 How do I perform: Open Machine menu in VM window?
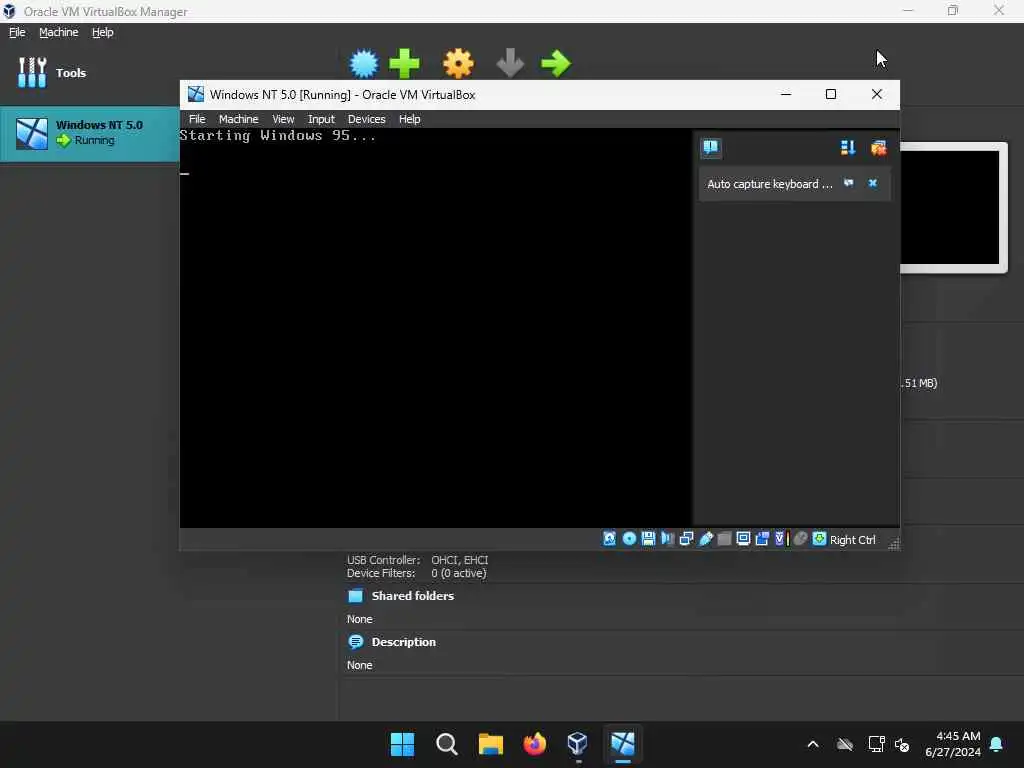[238, 119]
